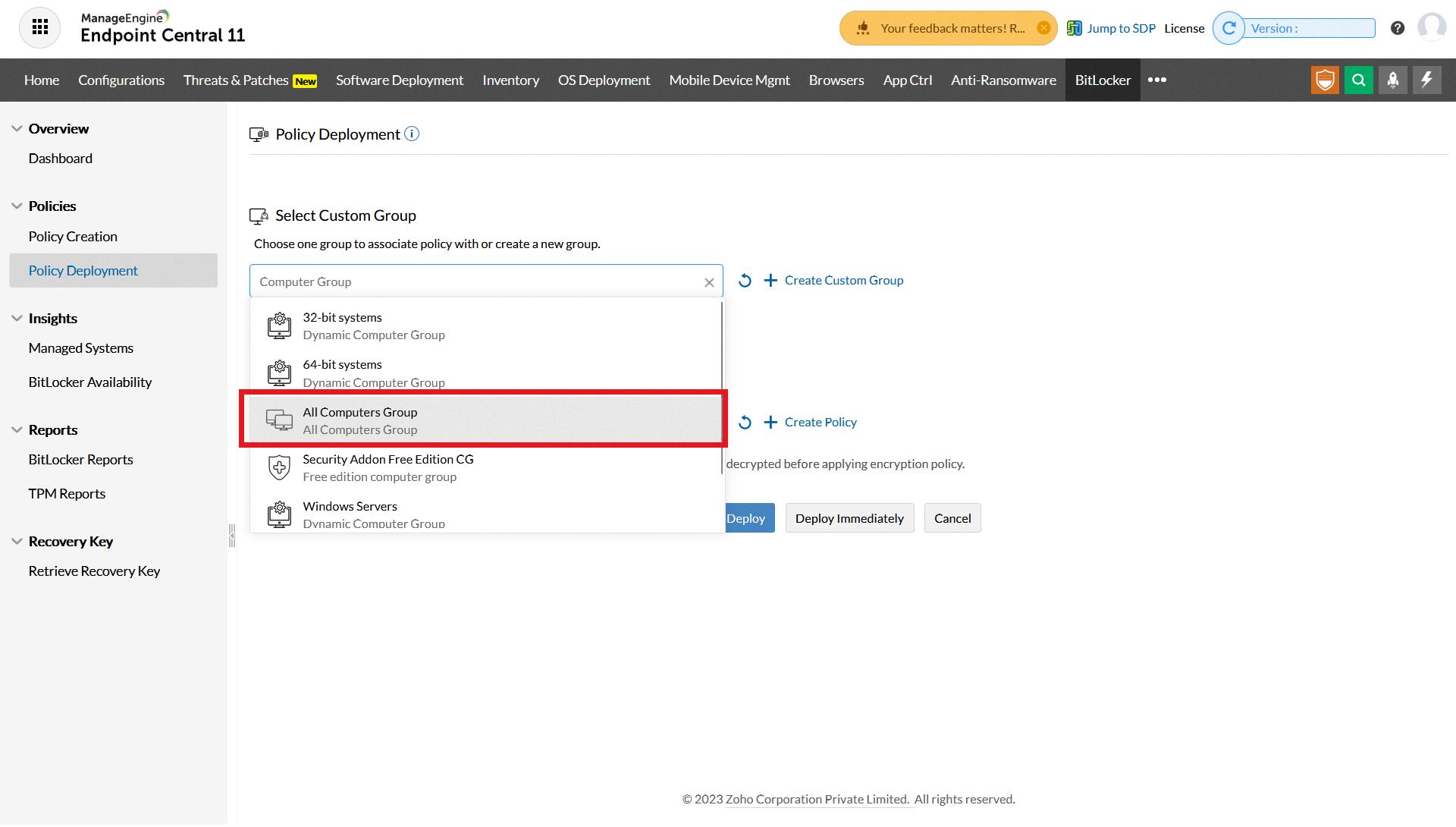The height and width of the screenshot is (827, 1456).
Task: Collapse the Overview sidebar section
Action: [x=17, y=129]
